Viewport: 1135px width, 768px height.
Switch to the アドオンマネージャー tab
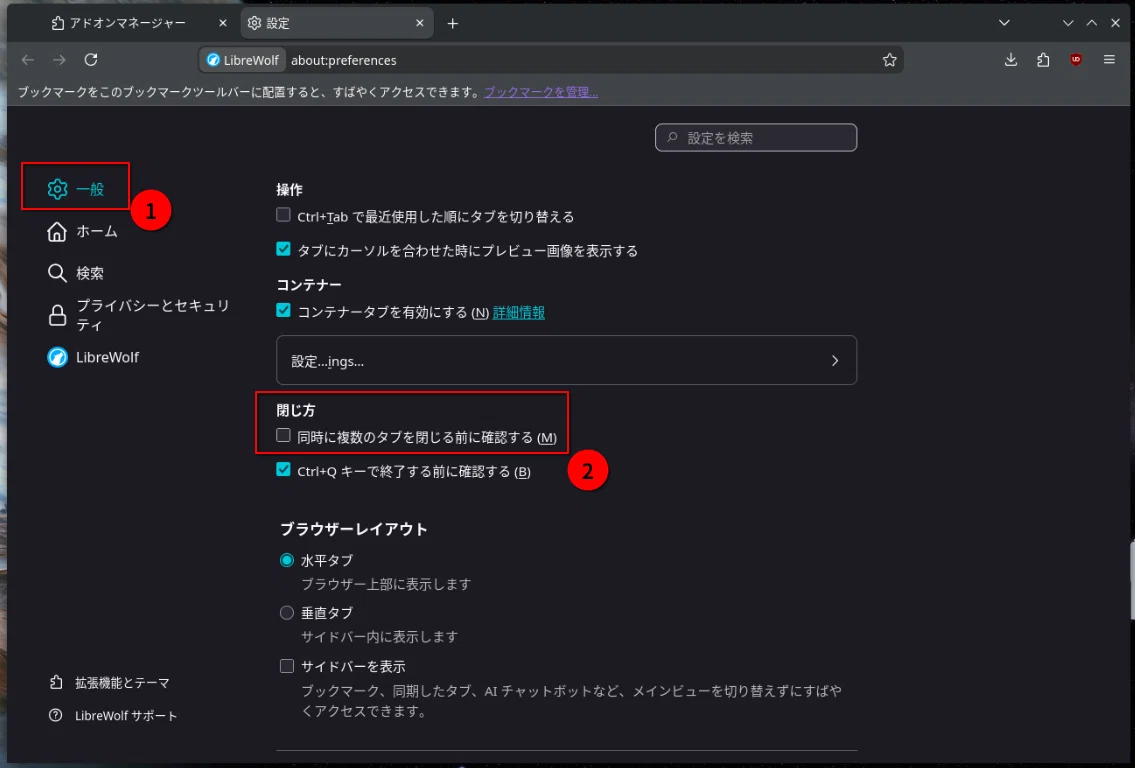point(128,23)
